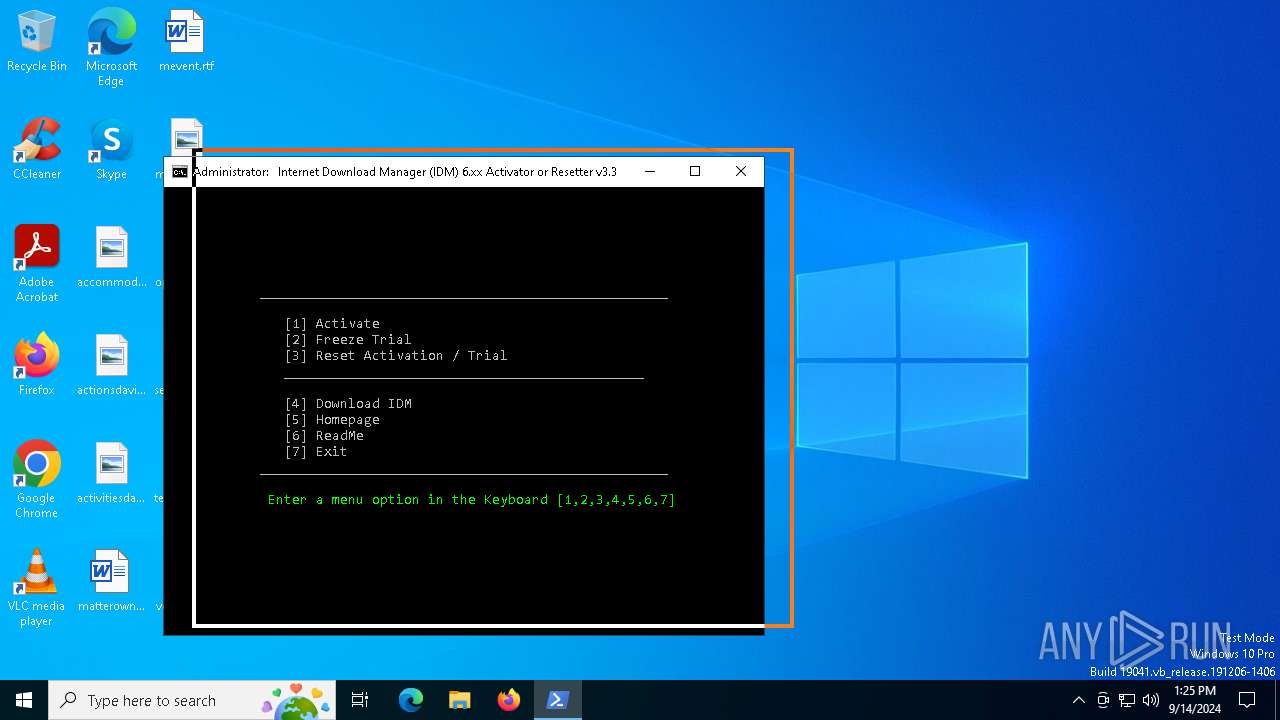Open the clock and date flyout
Screen dimensions: 1280x720
pyautogui.click(x=1194, y=700)
